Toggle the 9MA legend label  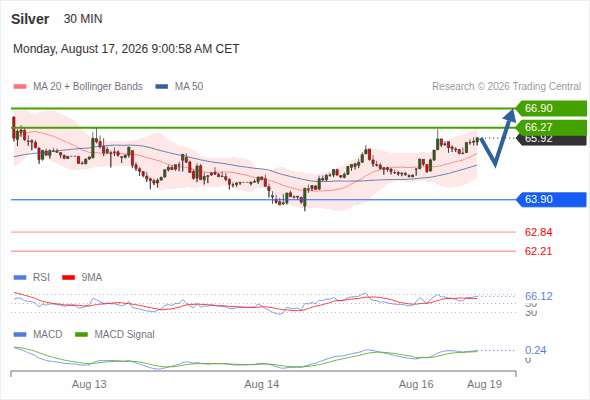tap(92, 277)
